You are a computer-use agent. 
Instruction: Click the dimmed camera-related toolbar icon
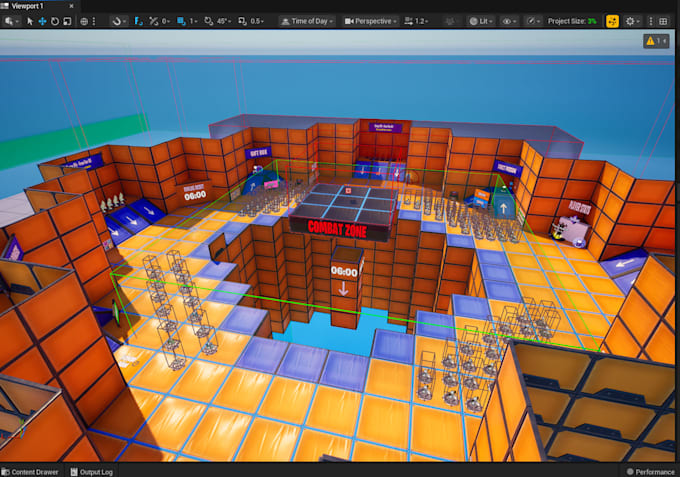click(450, 21)
